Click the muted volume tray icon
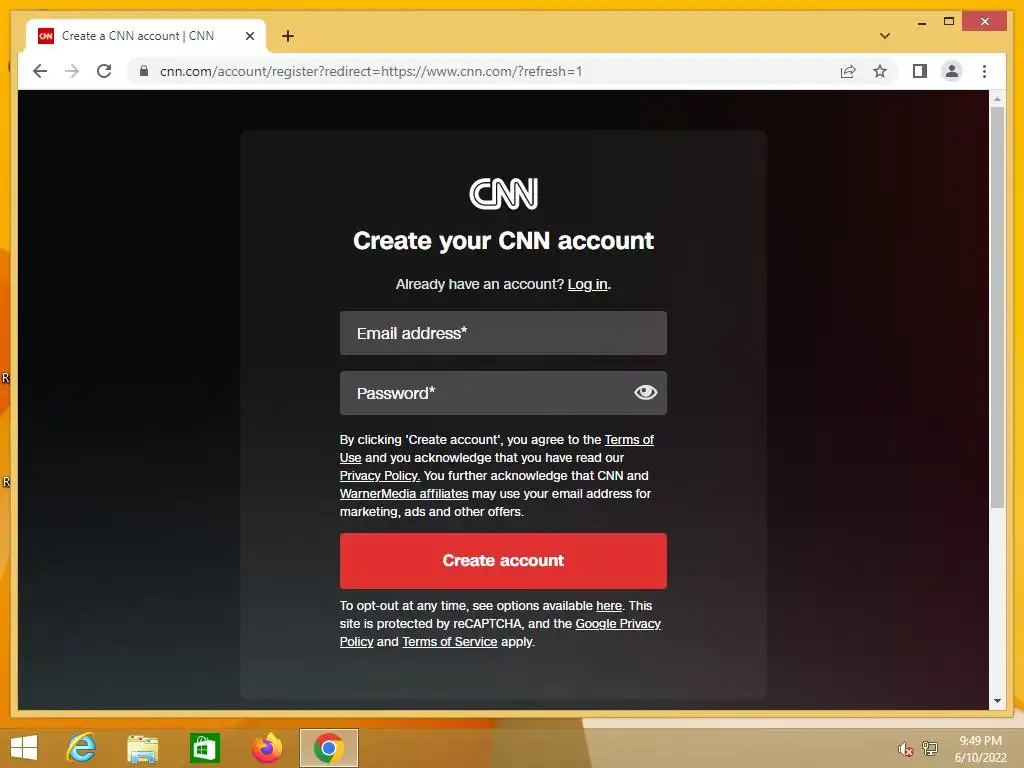Screen dimensions: 1024x768 click(904, 749)
